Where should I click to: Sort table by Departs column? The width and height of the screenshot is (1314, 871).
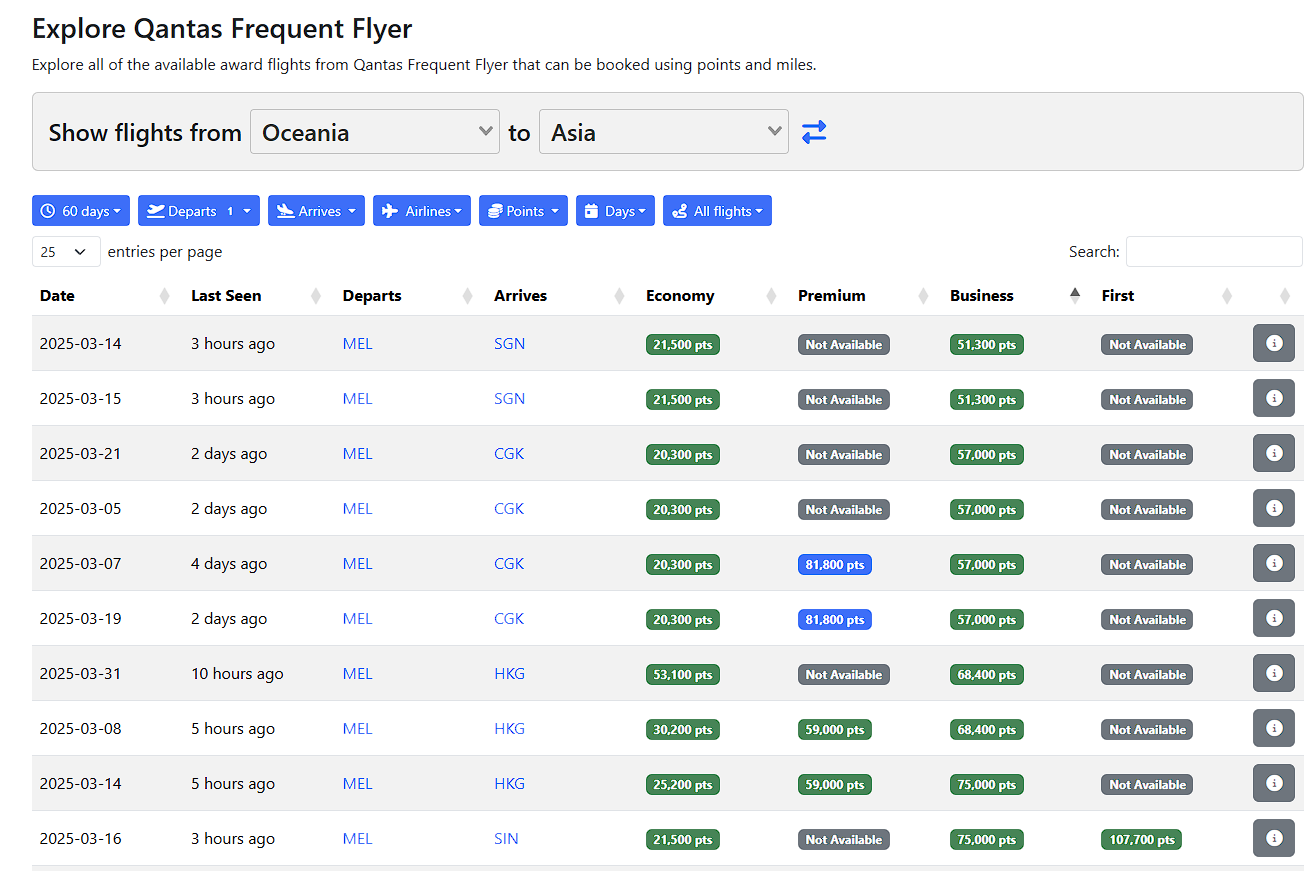[410, 295]
